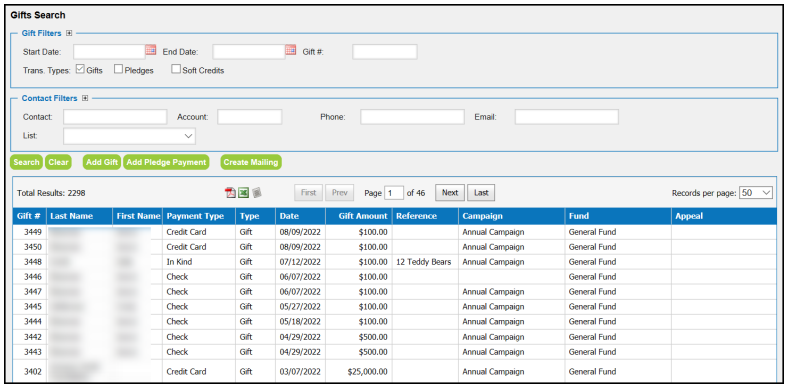Click the print results icon
Image resolution: width=788 pixels, height=385 pixels.
coord(257,192)
